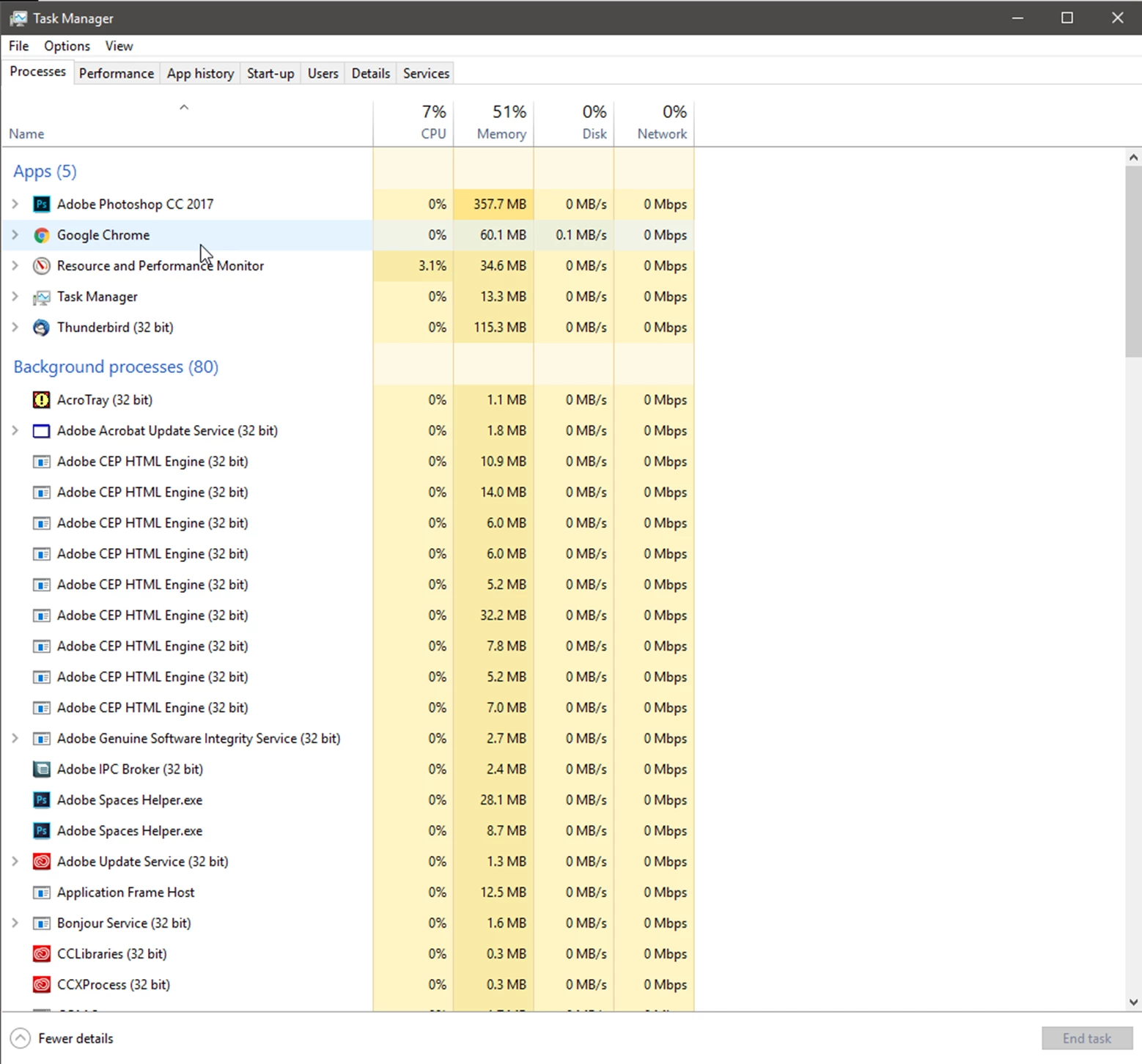The width and height of the screenshot is (1142, 1064).
Task: Select the 3.1% CPU cell
Action: (x=413, y=266)
